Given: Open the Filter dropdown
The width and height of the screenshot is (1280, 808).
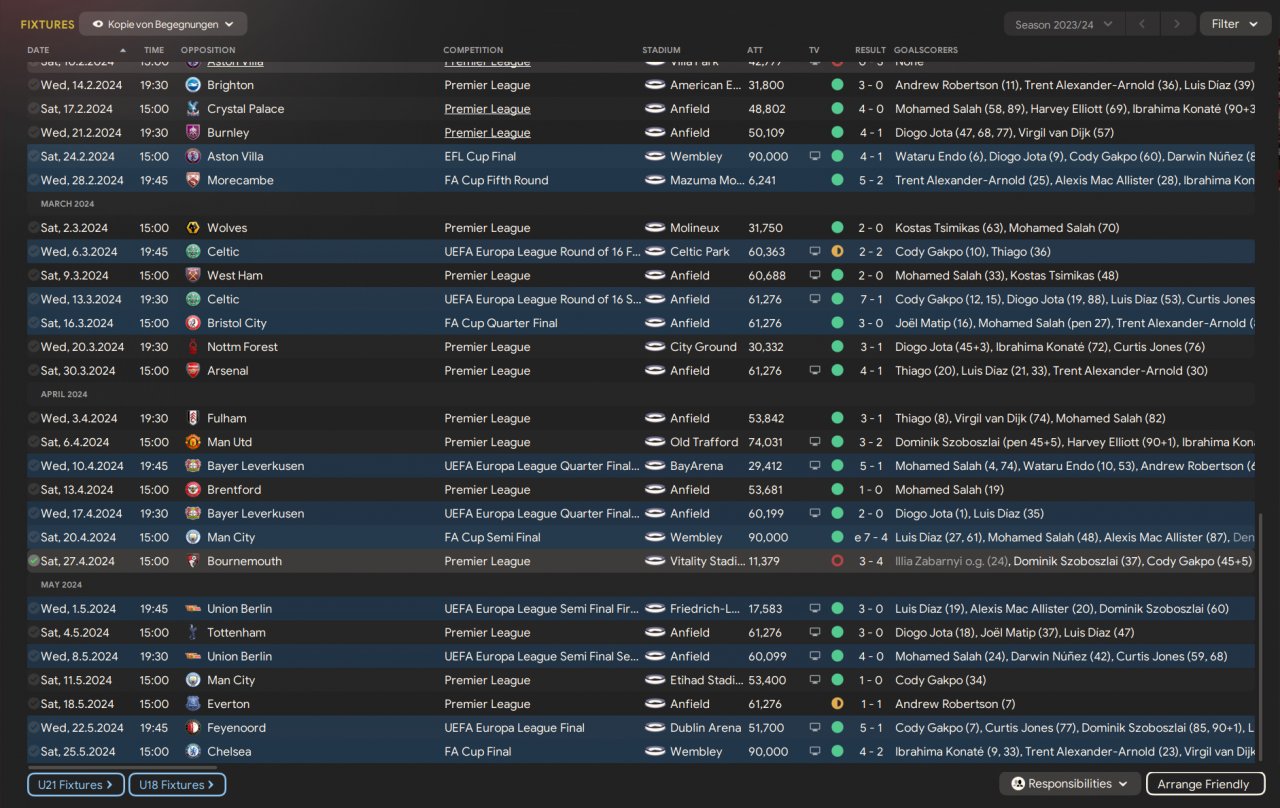Looking at the screenshot, I should [1234, 24].
